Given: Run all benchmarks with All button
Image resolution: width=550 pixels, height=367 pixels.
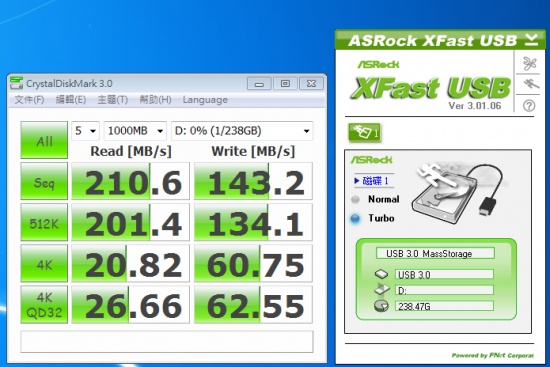Looking at the screenshot, I should click(44, 140).
